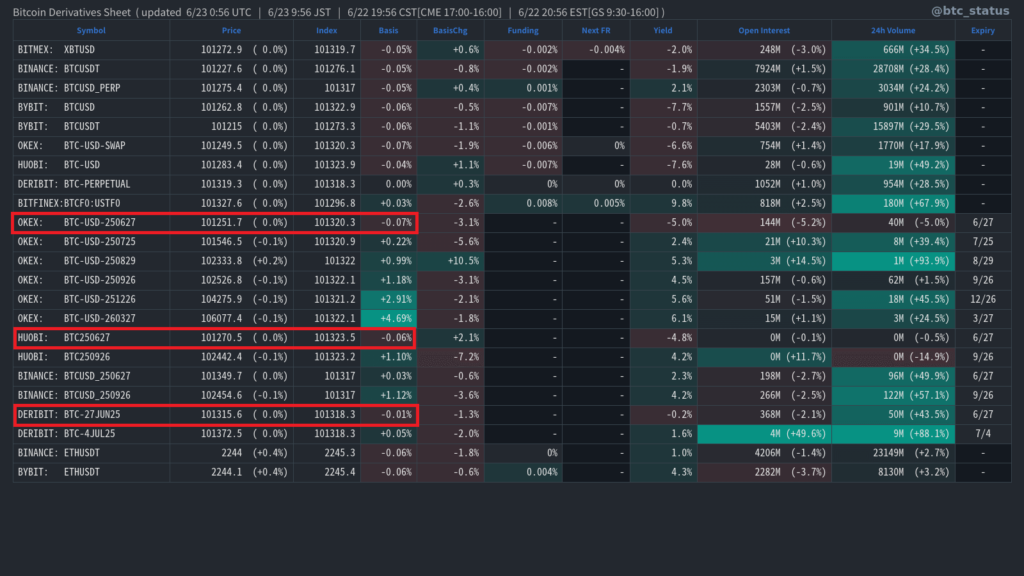The width and height of the screenshot is (1024, 576).
Task: Select the OKEX: BTC-USD-250926 symbol cell
Action: pyautogui.click(x=91, y=280)
